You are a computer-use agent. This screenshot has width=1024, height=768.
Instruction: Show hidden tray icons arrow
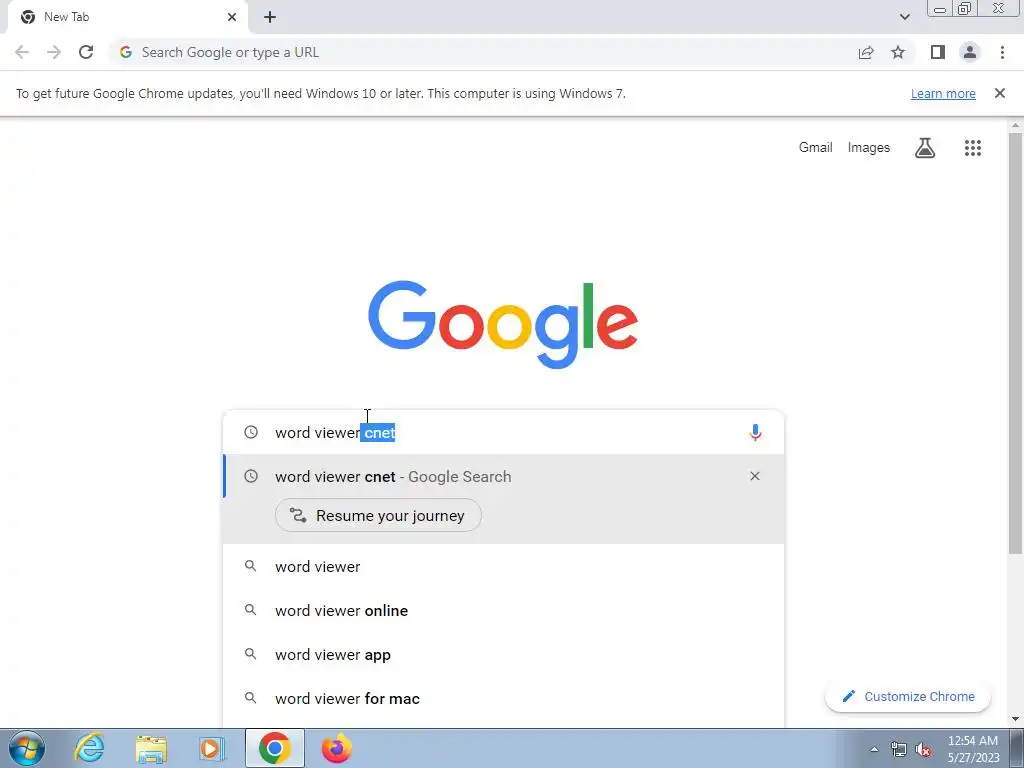tap(874, 749)
